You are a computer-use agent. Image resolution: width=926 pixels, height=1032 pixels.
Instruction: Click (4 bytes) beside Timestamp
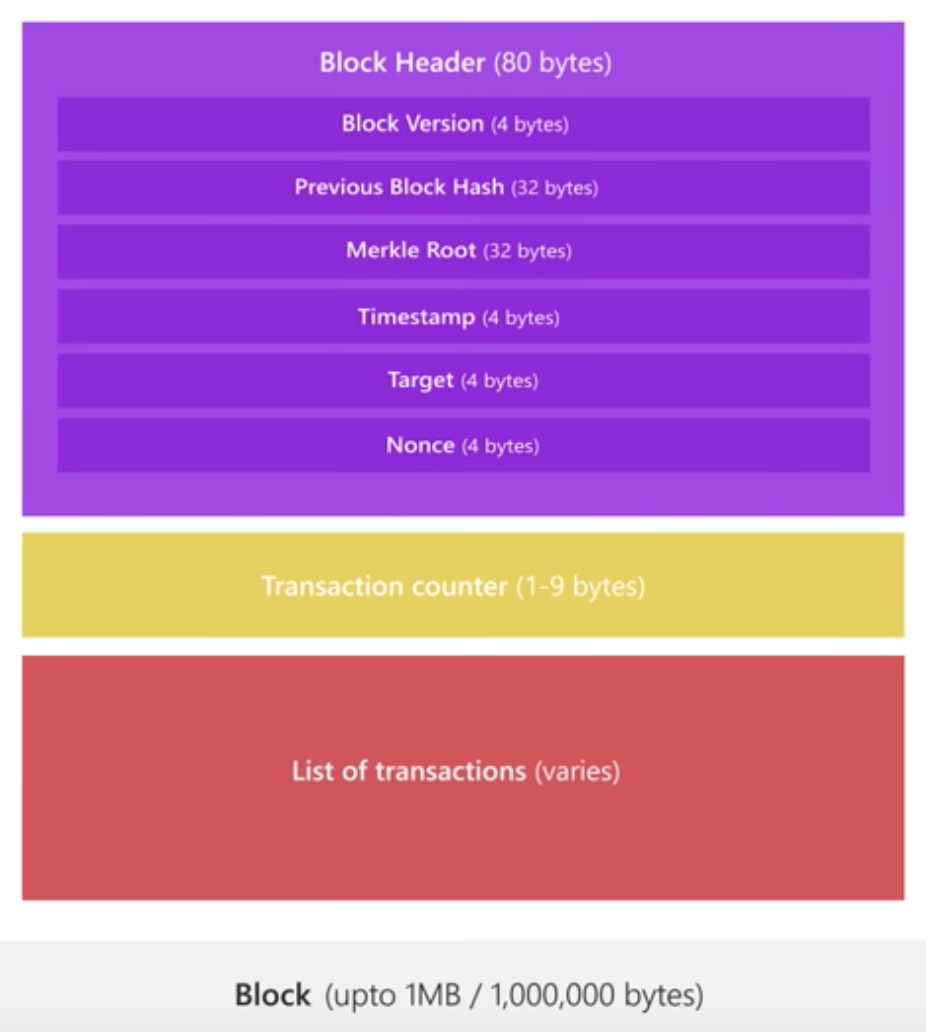pyautogui.click(x=521, y=318)
